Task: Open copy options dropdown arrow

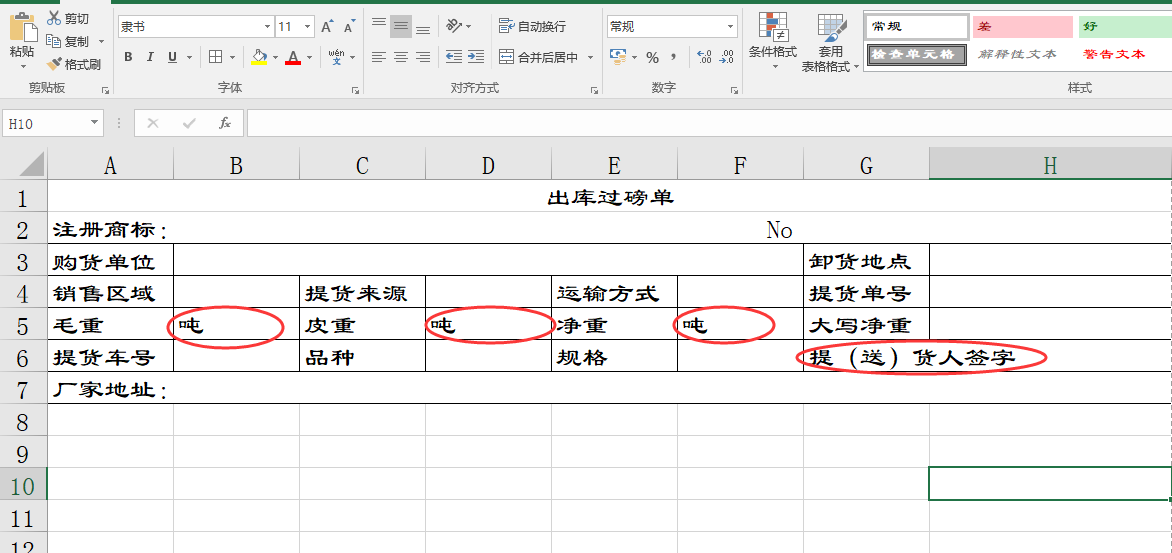Action: [102, 41]
